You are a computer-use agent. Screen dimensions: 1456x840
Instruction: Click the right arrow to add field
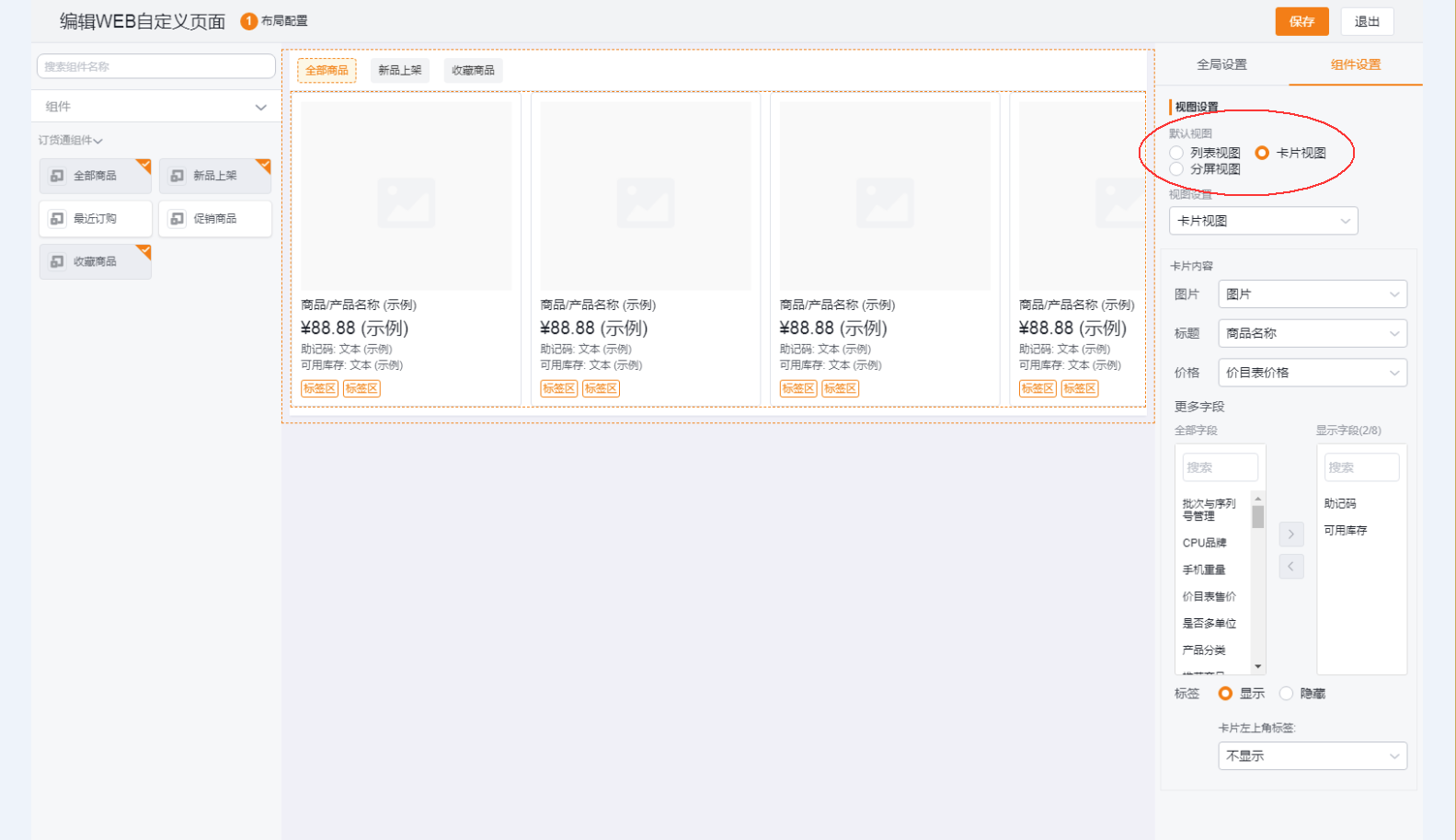(1290, 535)
